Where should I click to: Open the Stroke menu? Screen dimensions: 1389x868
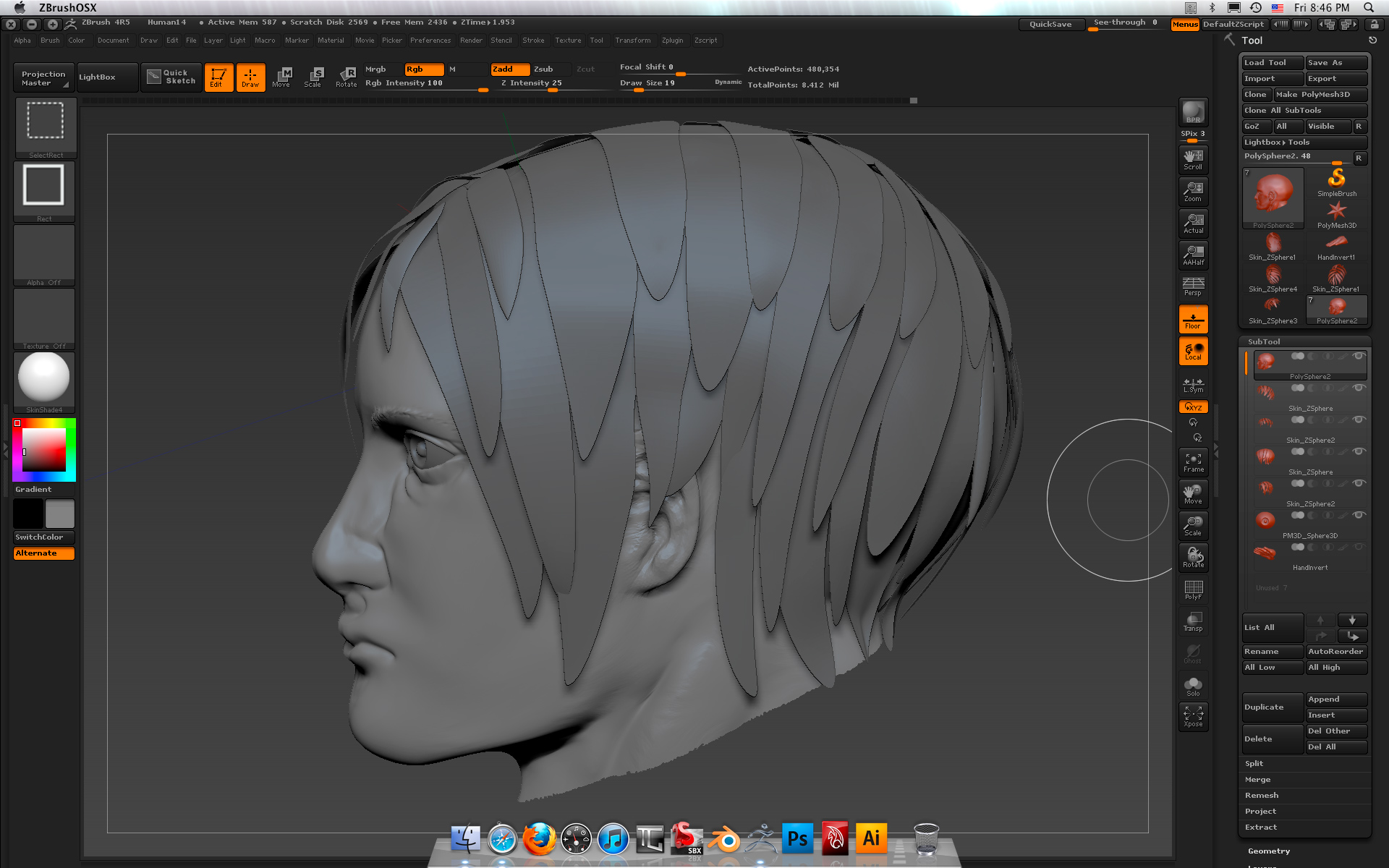[x=533, y=41]
